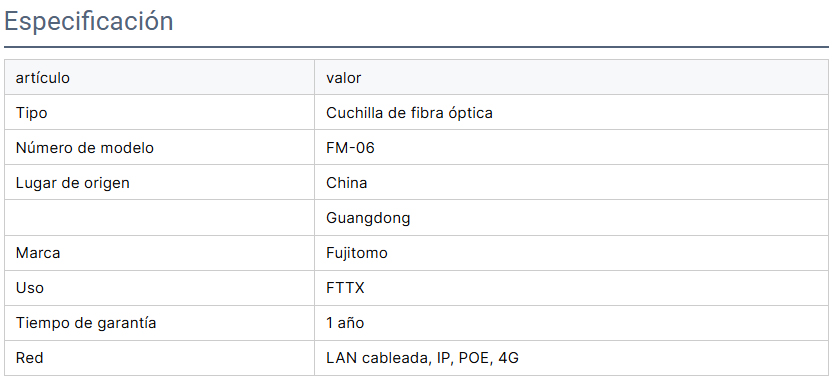Click the Uso row label
The height and width of the screenshot is (380, 833).
point(30,288)
